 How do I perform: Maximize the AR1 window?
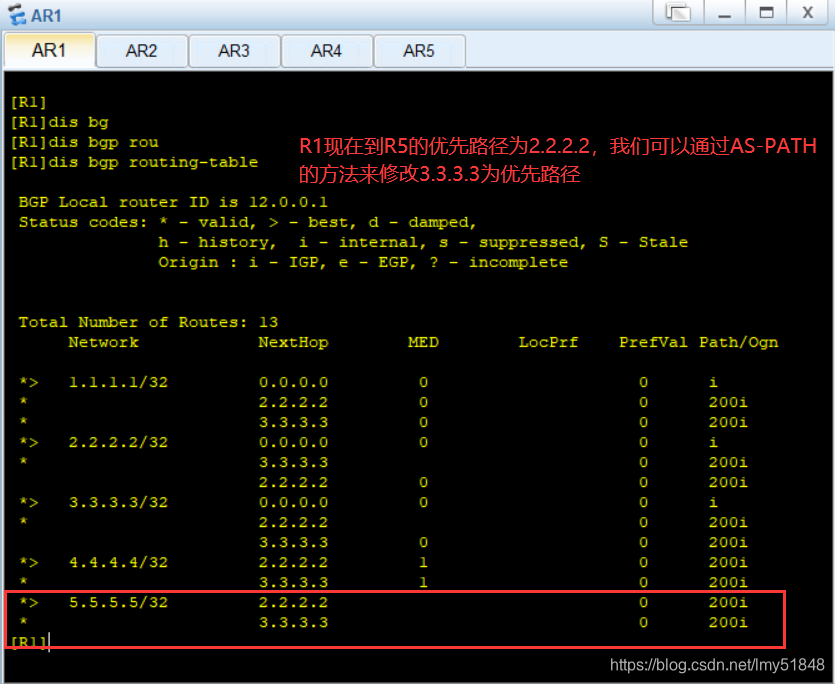click(766, 12)
